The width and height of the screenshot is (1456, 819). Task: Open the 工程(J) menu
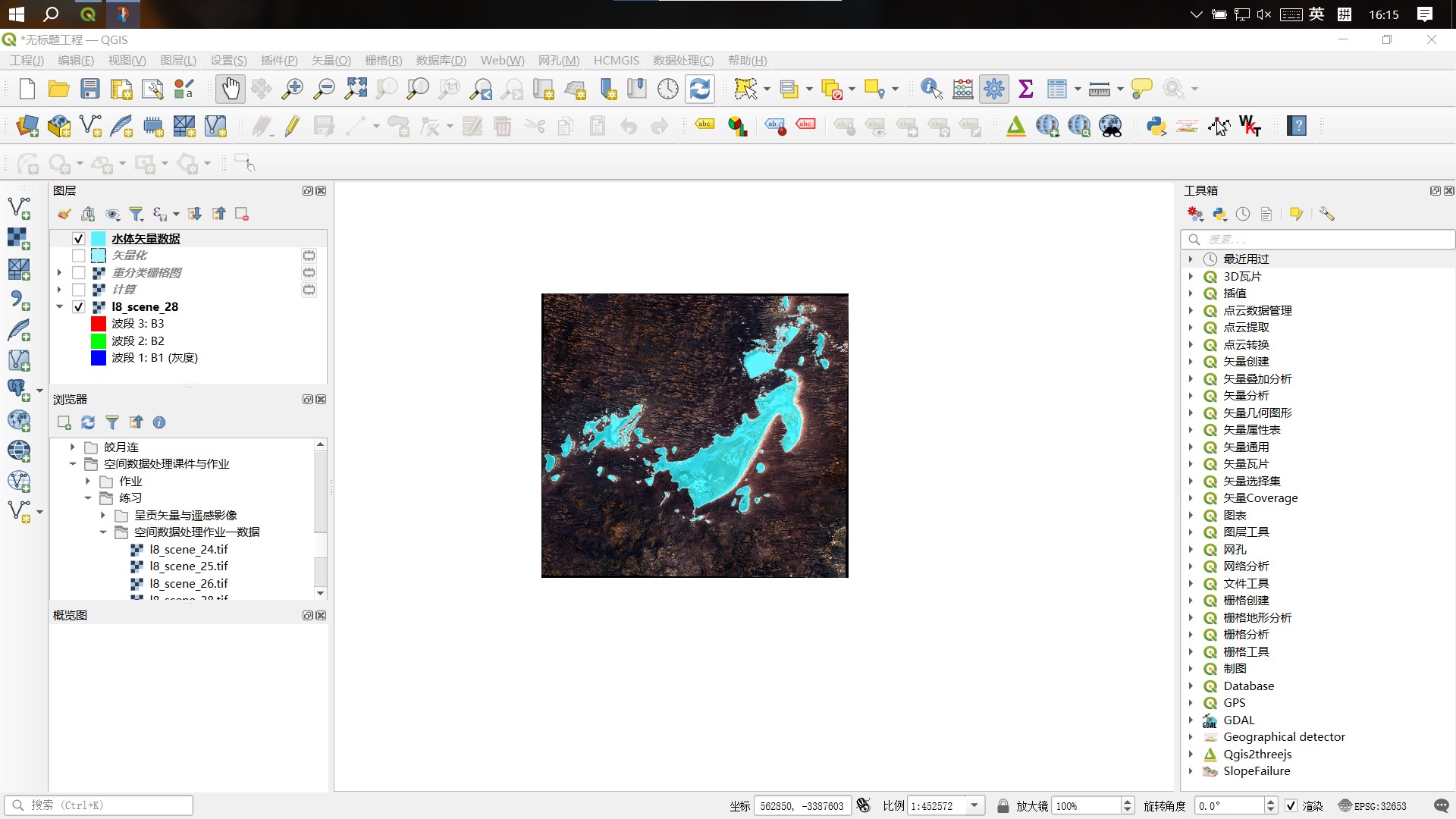(27, 61)
